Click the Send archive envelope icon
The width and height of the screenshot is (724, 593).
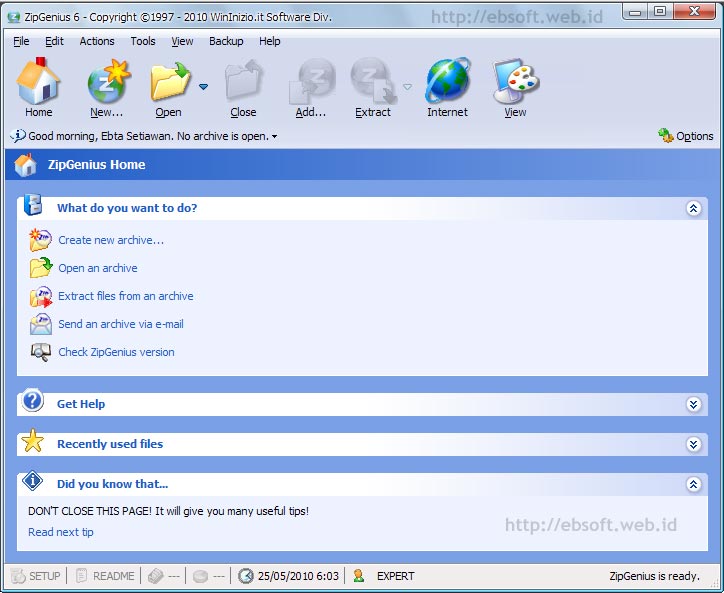(41, 324)
